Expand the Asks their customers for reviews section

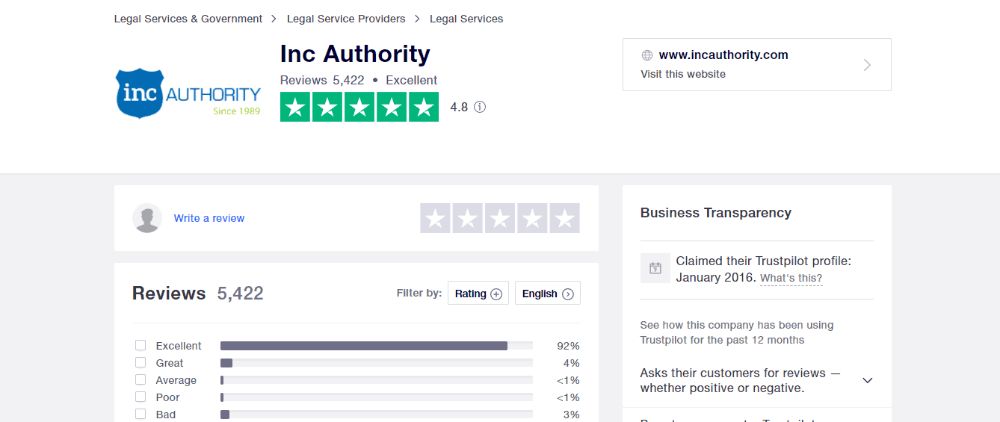click(867, 381)
